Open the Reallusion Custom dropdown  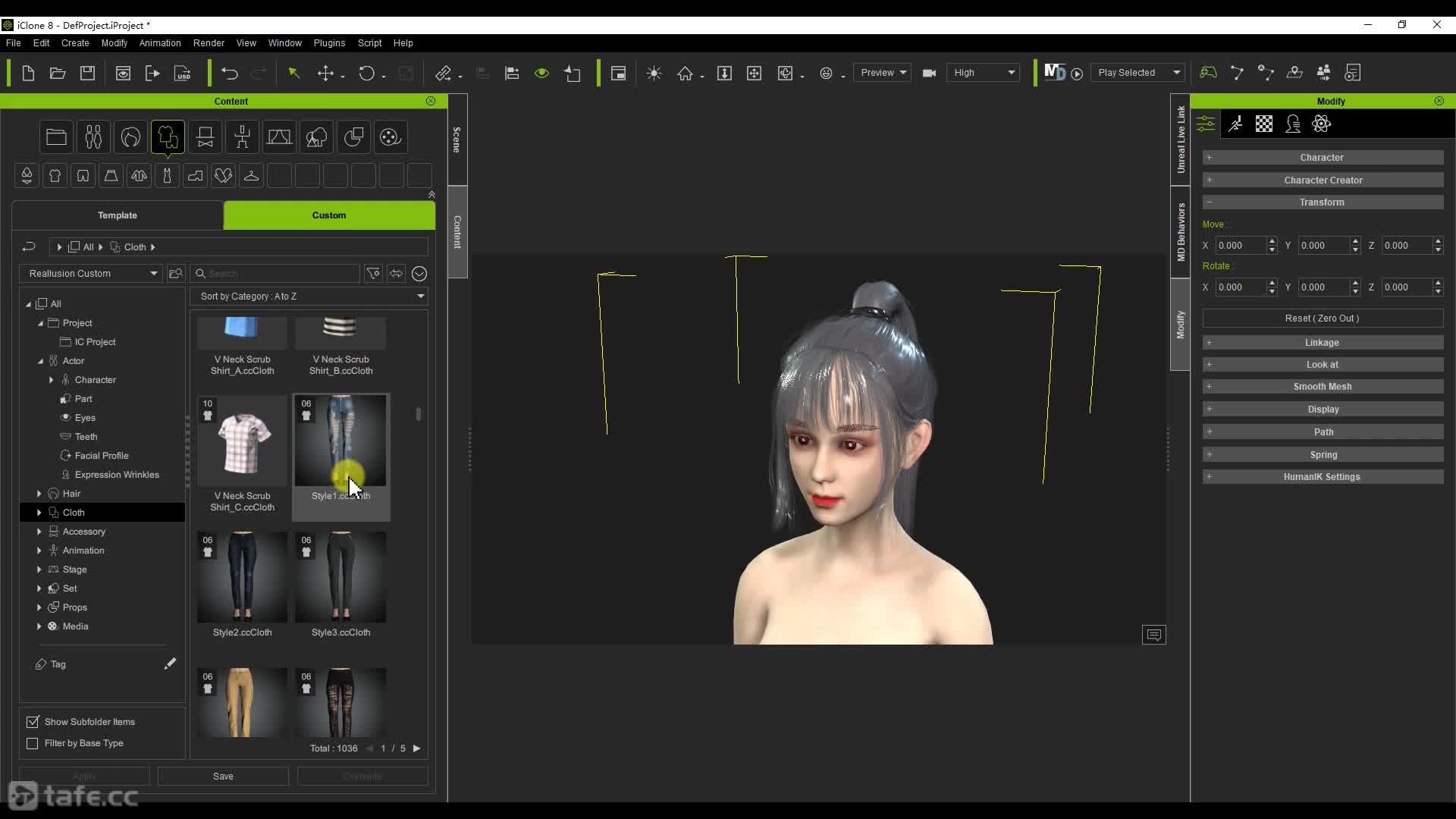pos(91,273)
